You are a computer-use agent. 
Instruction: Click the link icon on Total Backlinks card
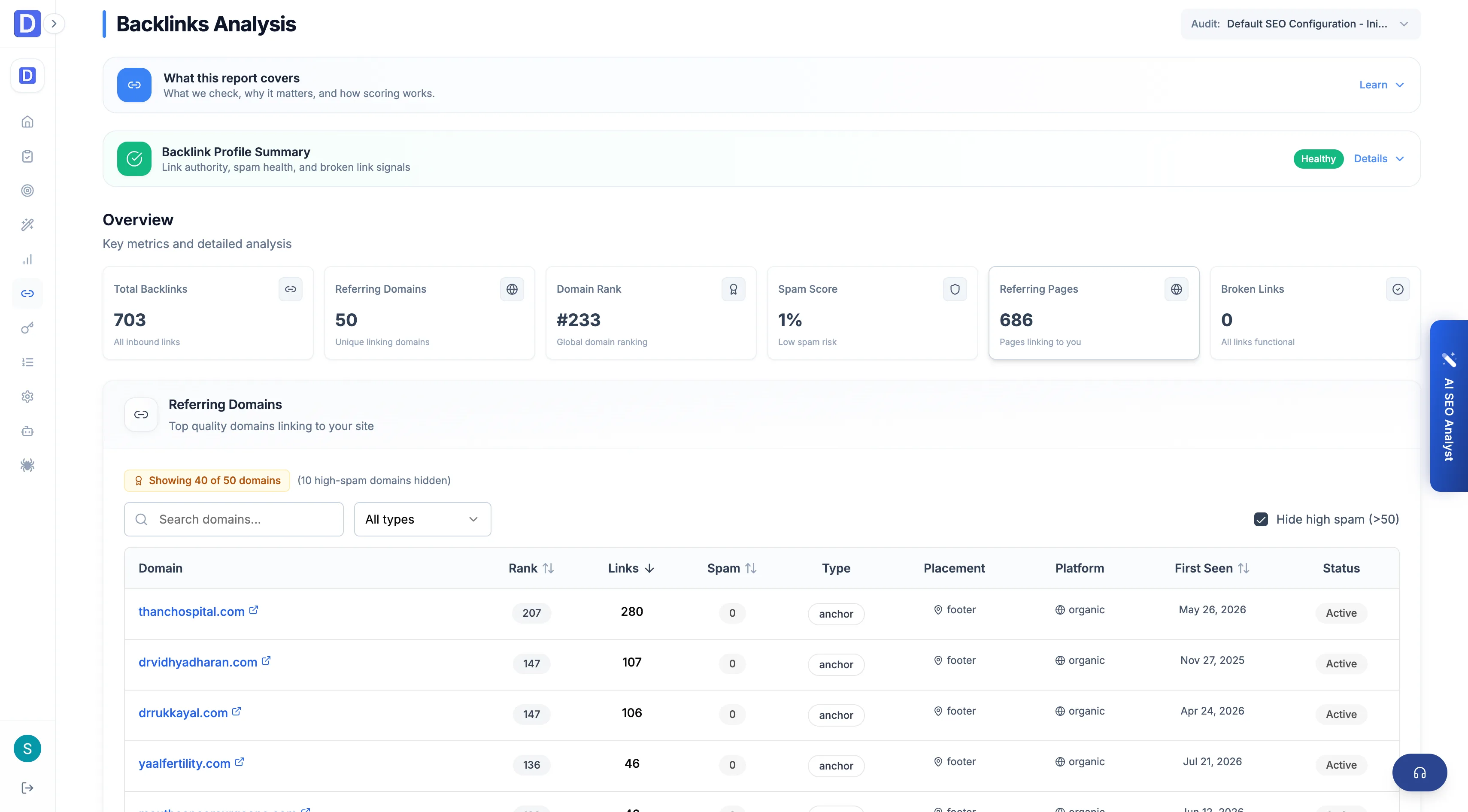[x=291, y=289]
